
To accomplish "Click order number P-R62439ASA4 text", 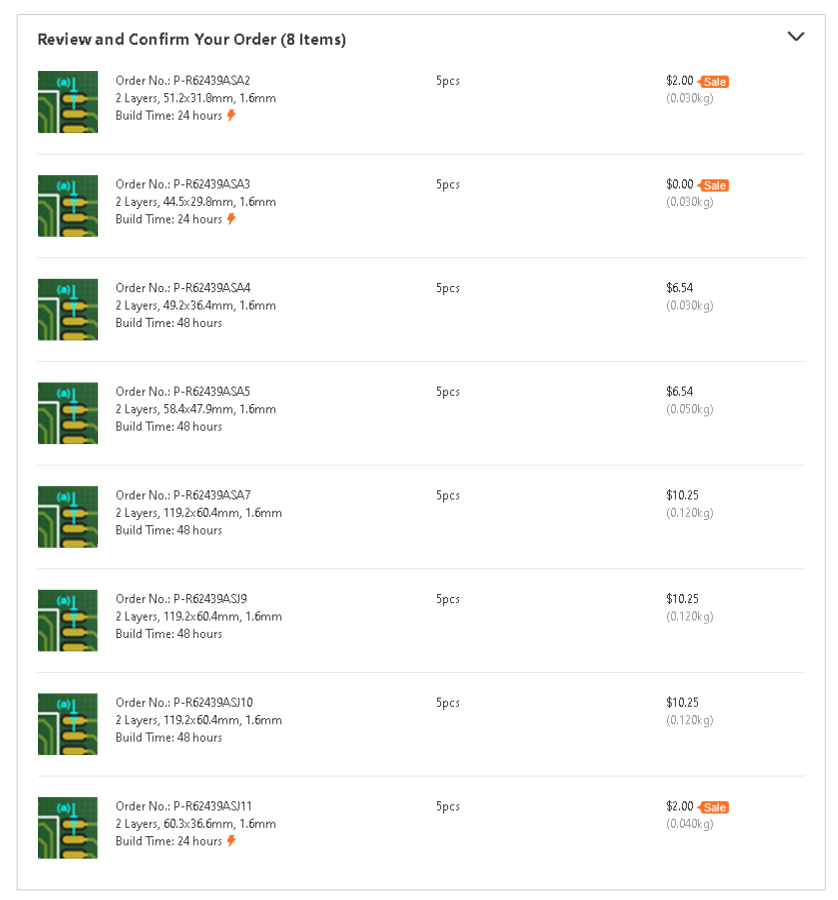I will 183,288.
